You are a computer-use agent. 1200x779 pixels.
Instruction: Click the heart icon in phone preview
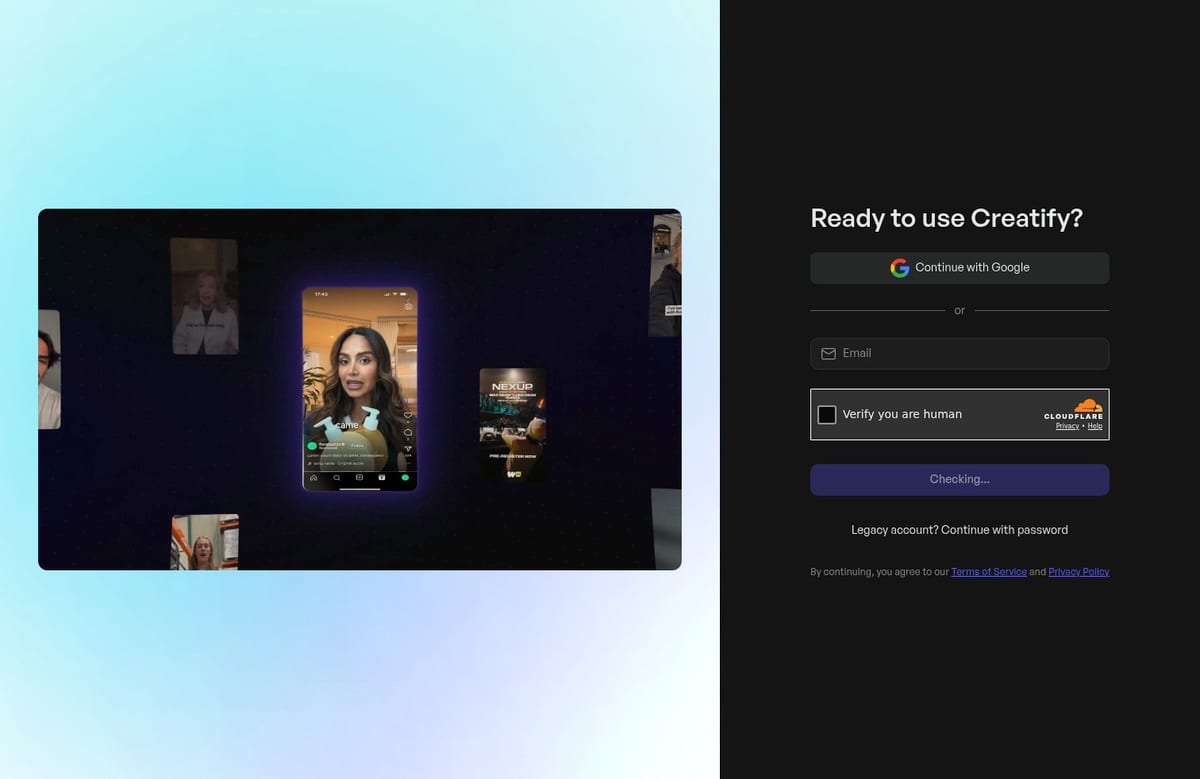[408, 415]
